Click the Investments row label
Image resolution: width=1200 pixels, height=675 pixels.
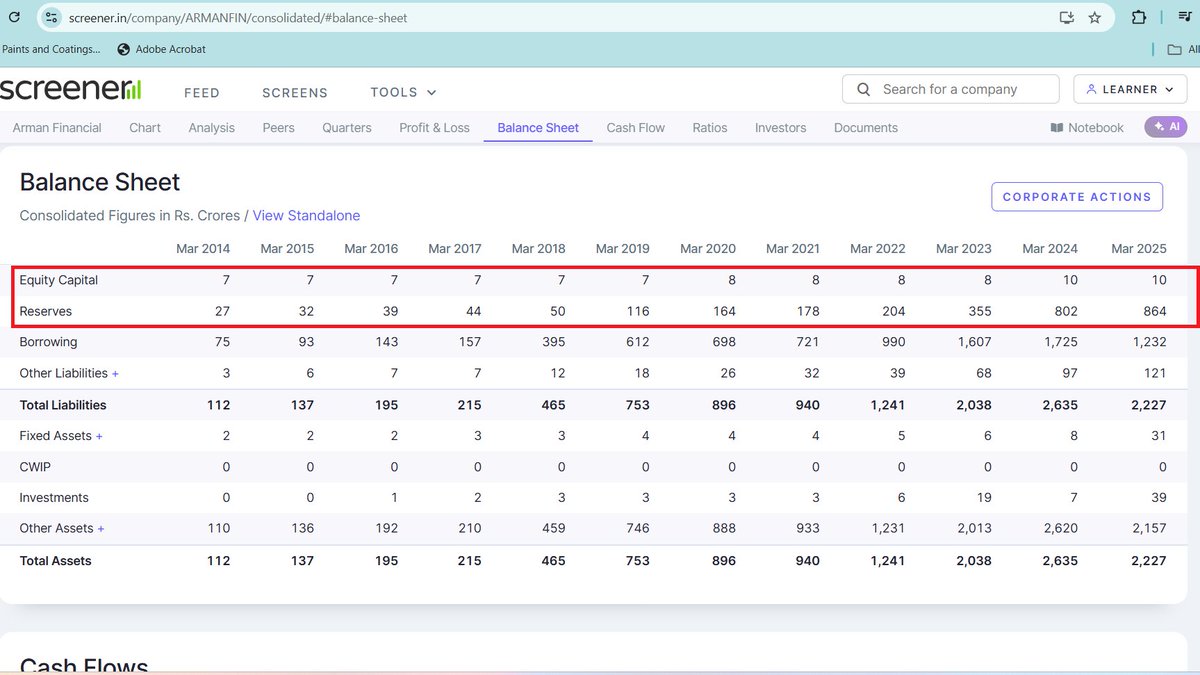[54, 498]
